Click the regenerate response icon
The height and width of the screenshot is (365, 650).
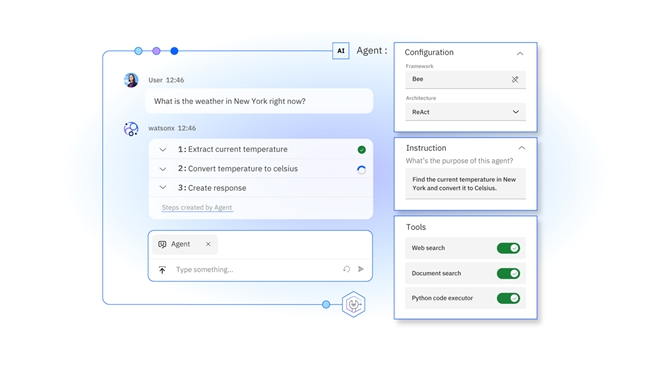tap(347, 269)
